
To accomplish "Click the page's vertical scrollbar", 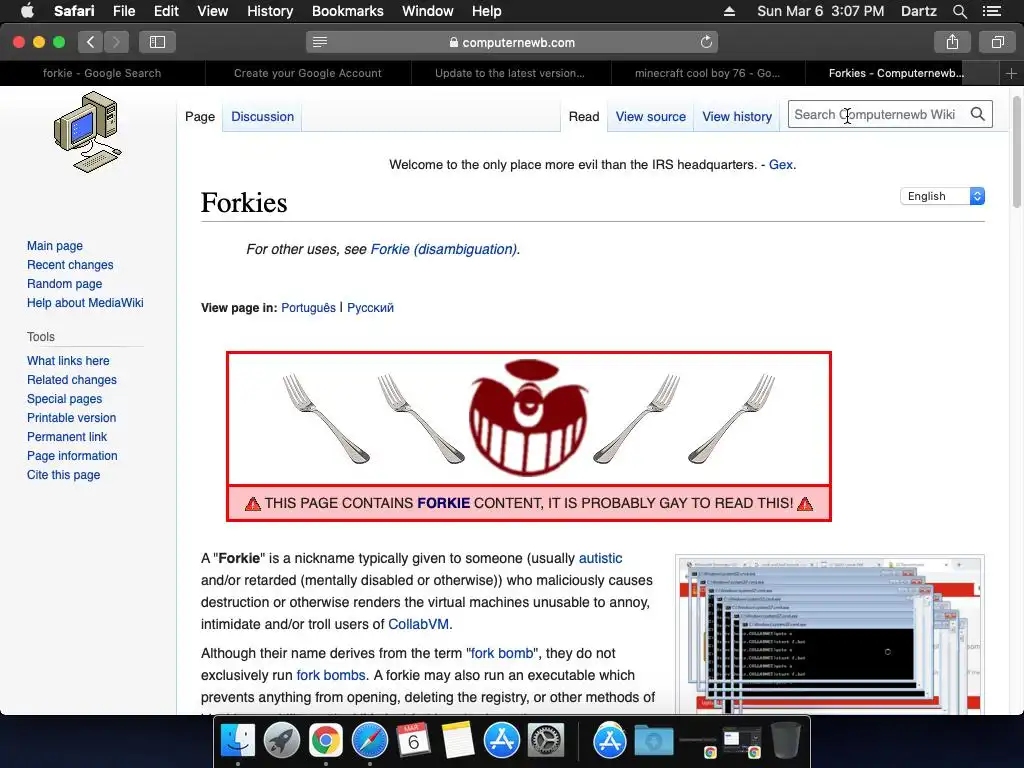I will [x=1017, y=152].
